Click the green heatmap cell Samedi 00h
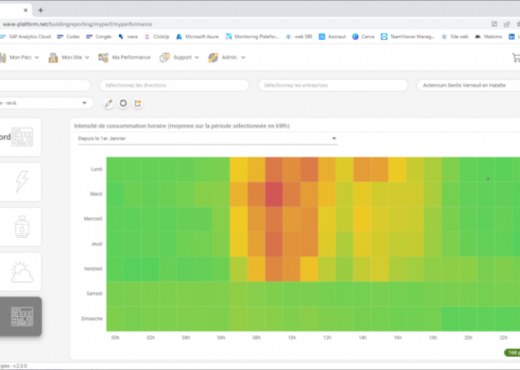520x370 pixels. (x=115, y=294)
